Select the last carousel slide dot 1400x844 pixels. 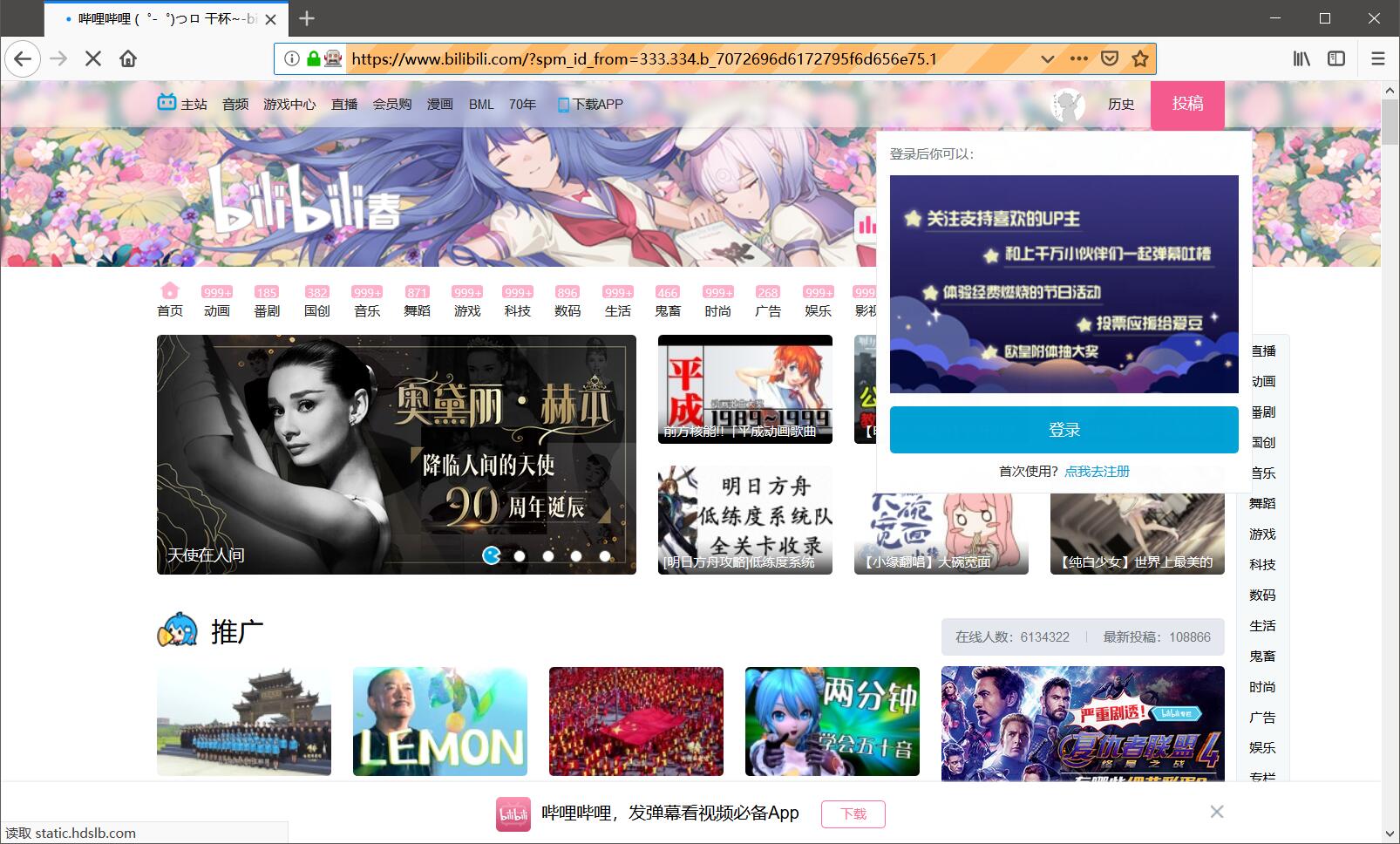605,555
